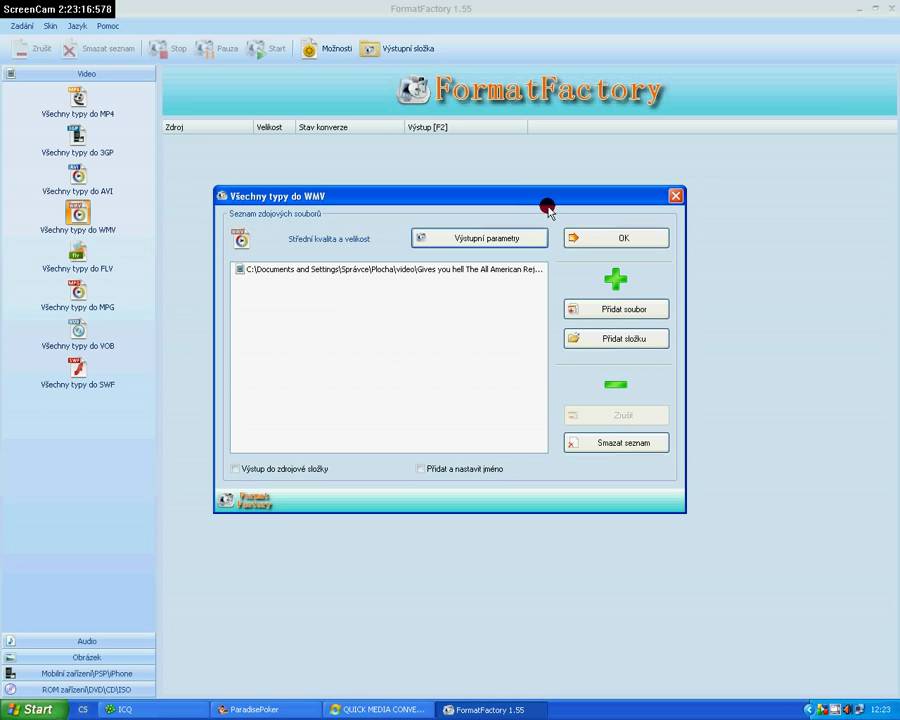Expand ROM zařízení\DVD\CD\ISO category
The width and height of the screenshot is (900, 720).
[x=79, y=689]
